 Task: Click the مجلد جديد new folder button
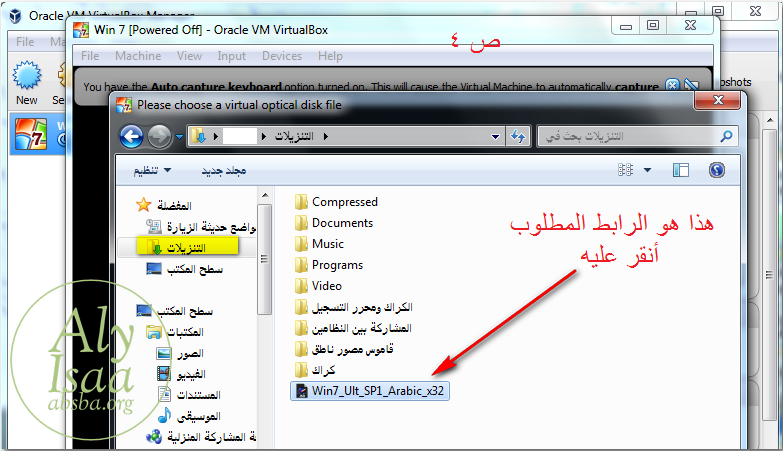pos(224,171)
